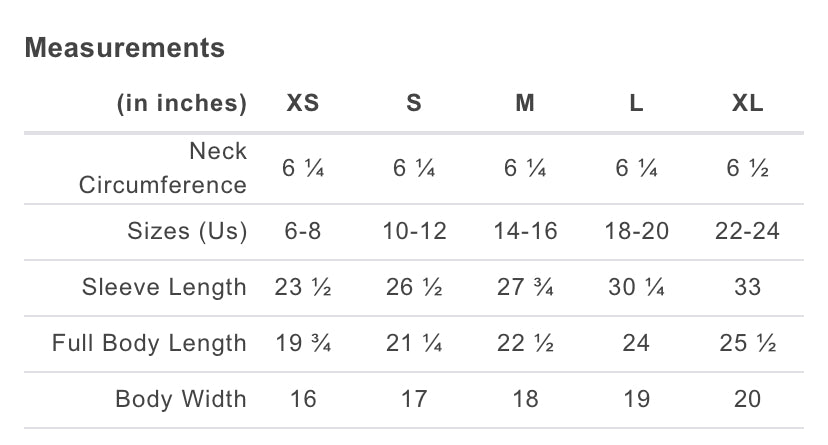The height and width of the screenshot is (445, 828).
Task: Click the (in inches) header label
Action: pos(181,103)
